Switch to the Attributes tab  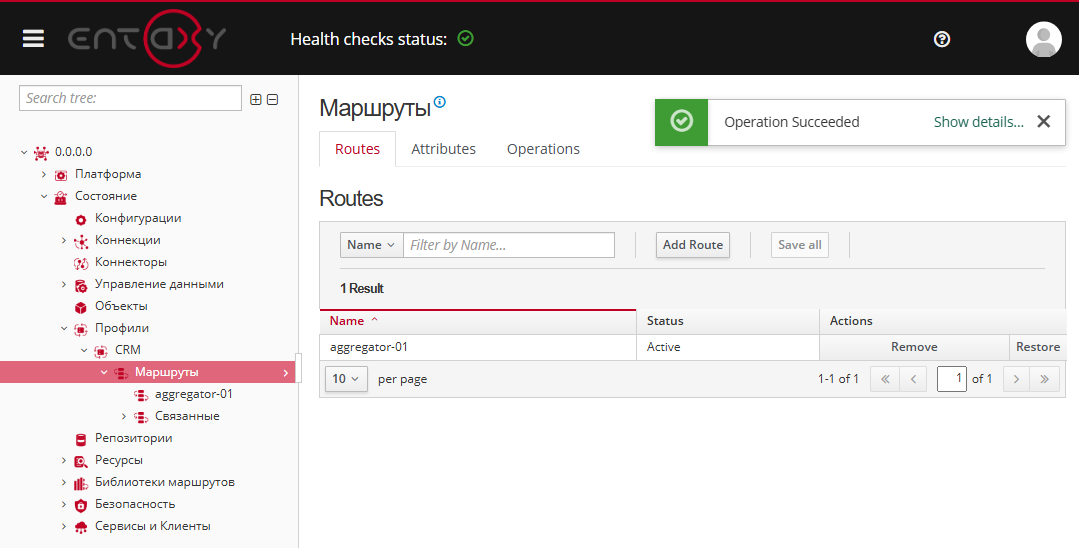(443, 149)
